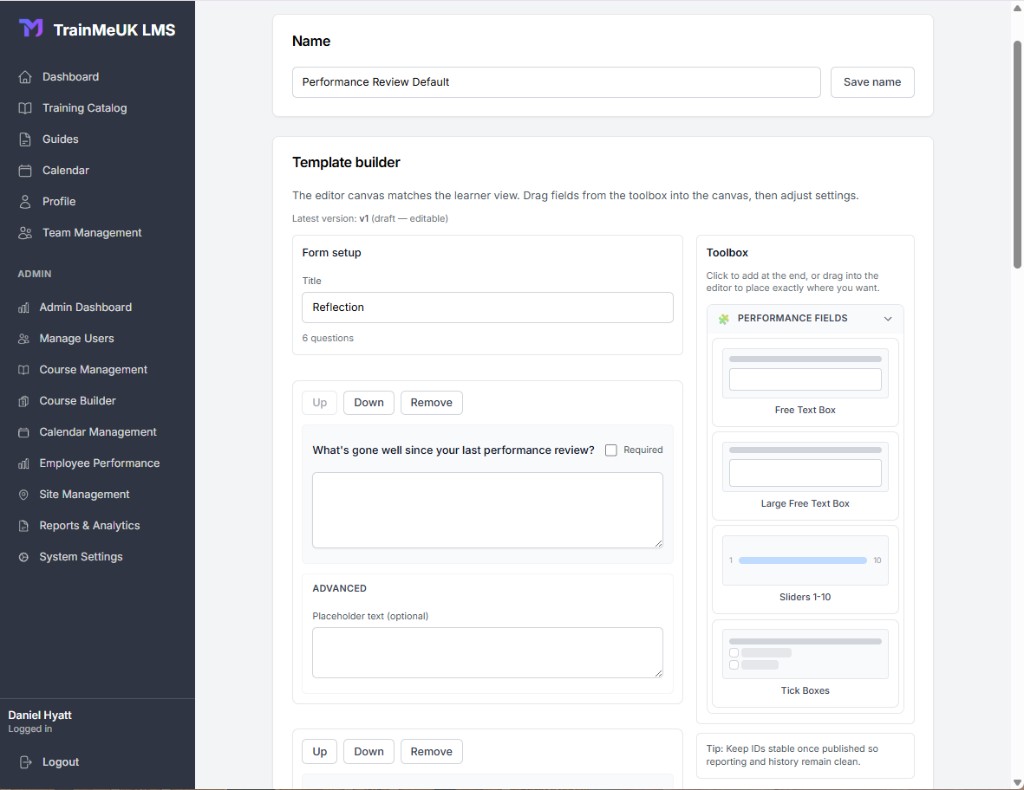Click the TrainMeUK LMS logo icon

pos(31,29)
